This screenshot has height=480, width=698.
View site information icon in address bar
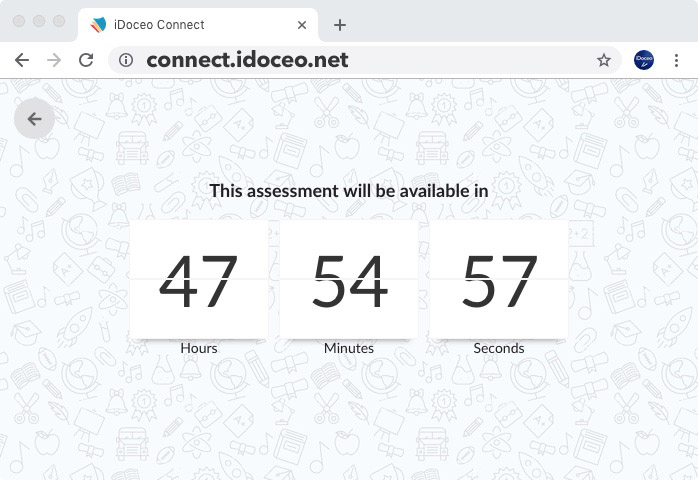point(126,60)
